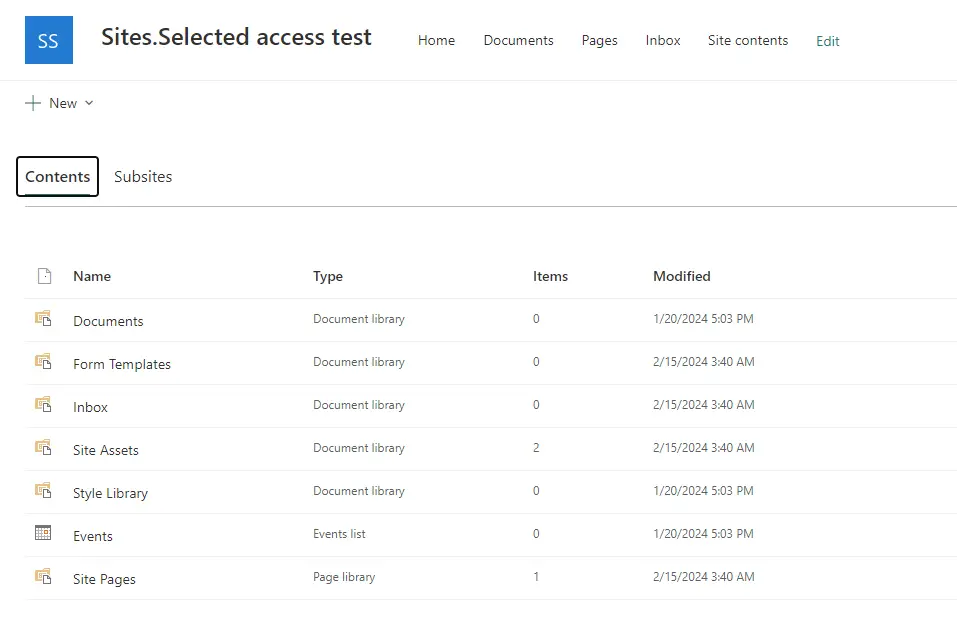Click the SS site logo tile
957x617 pixels.
click(48, 40)
